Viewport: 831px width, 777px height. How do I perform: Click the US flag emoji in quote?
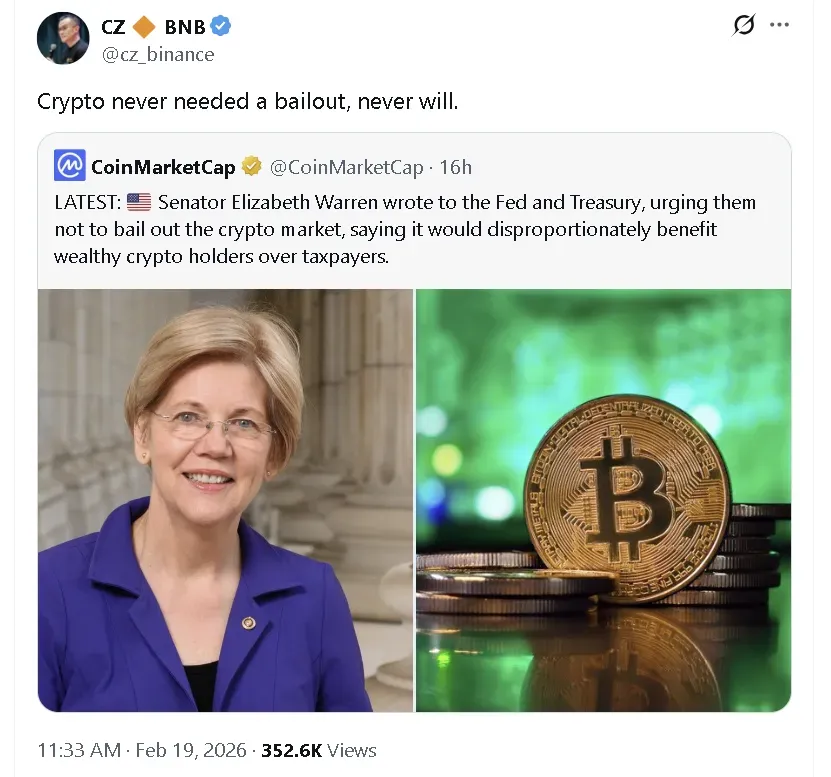[x=139, y=202]
